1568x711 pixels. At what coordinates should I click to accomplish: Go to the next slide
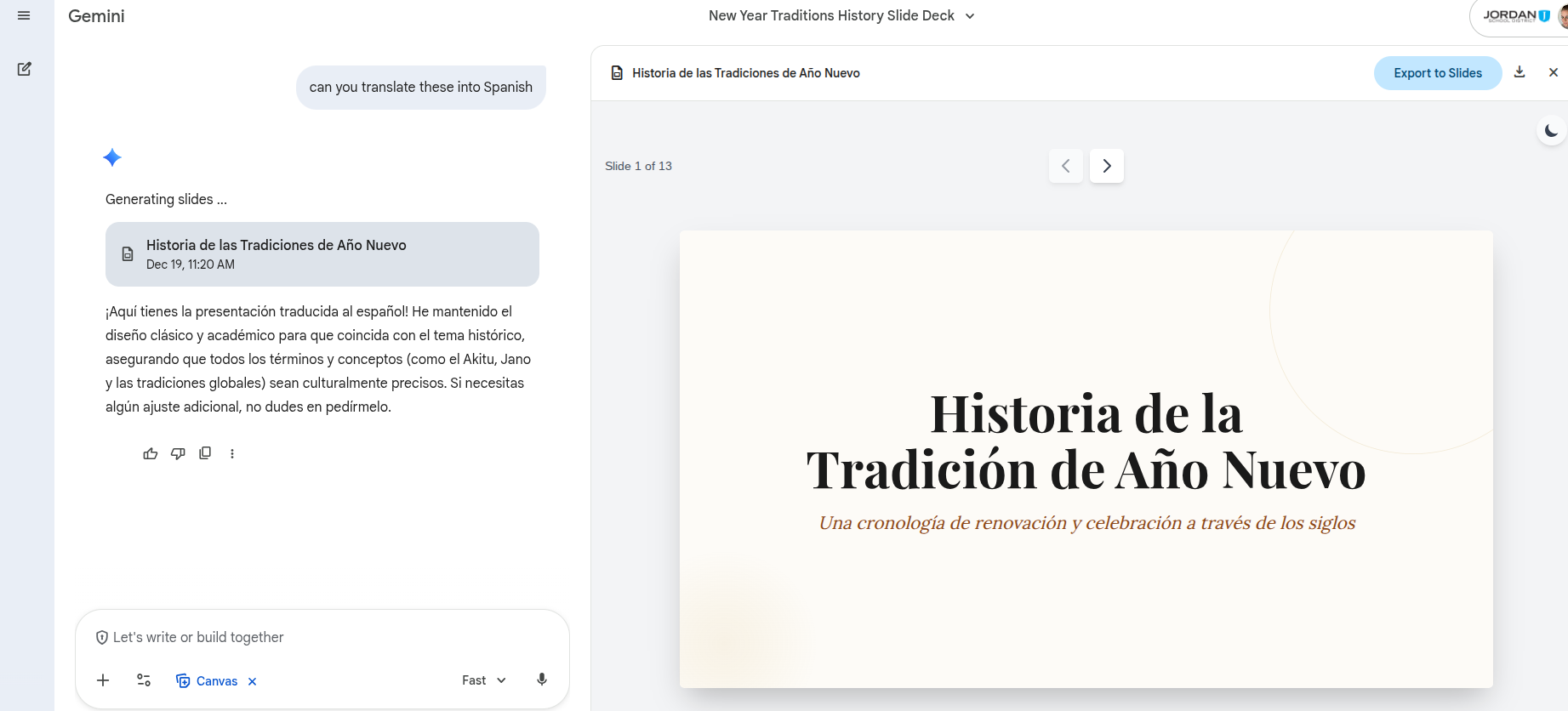pos(1107,166)
